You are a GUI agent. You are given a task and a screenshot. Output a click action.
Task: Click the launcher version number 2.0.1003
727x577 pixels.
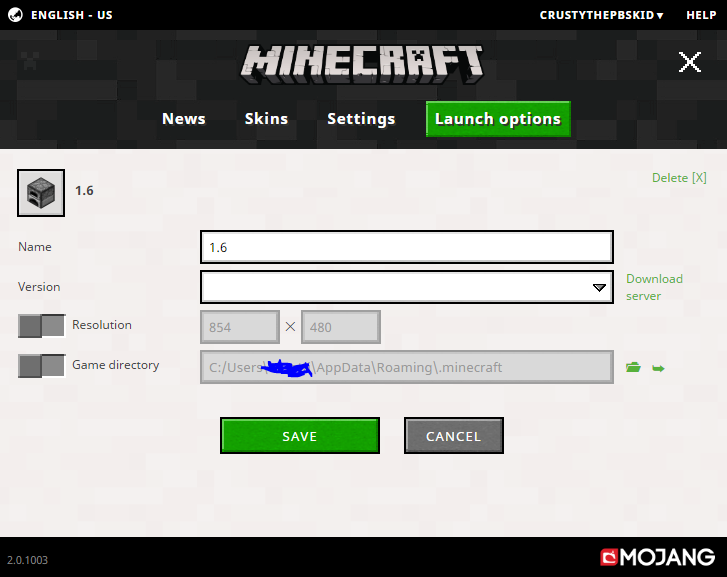(x=27, y=560)
